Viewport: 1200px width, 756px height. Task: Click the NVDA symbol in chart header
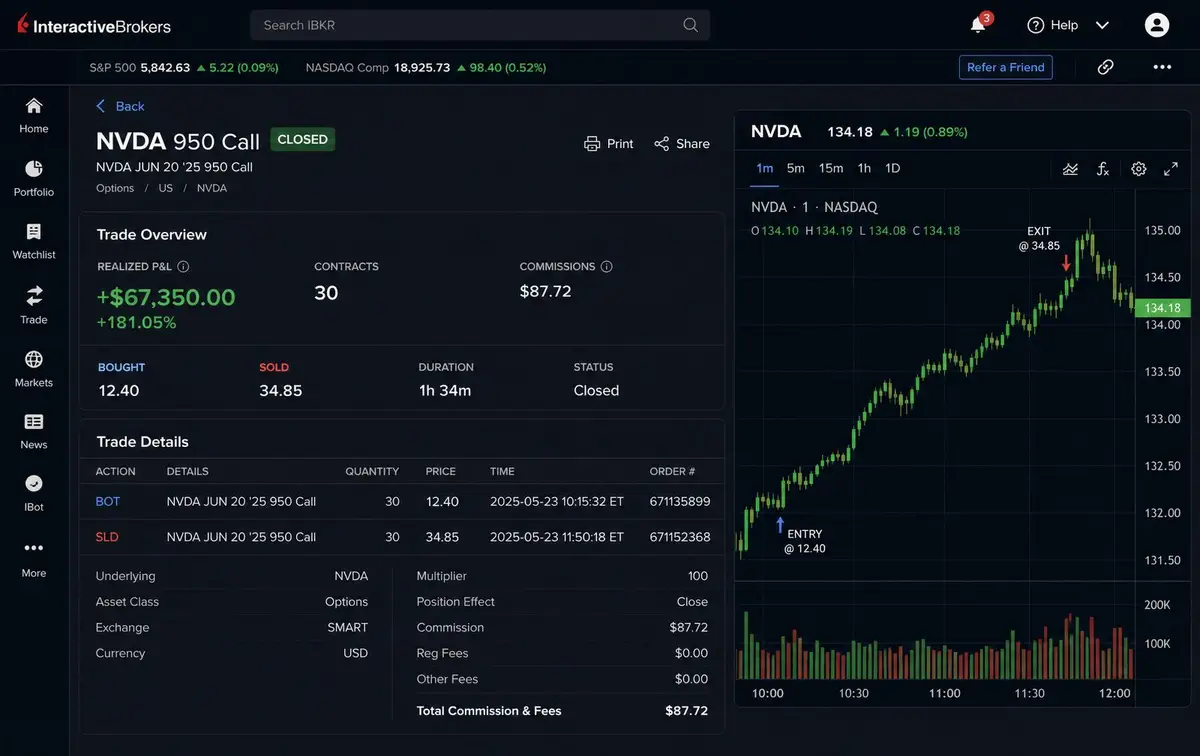coord(776,131)
